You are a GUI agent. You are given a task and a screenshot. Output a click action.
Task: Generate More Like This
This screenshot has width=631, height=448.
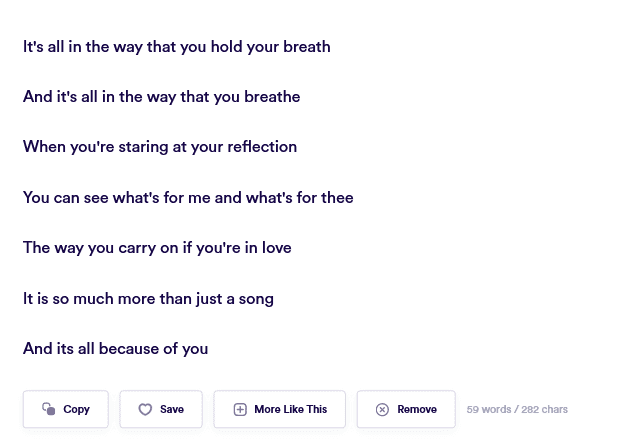click(x=280, y=409)
